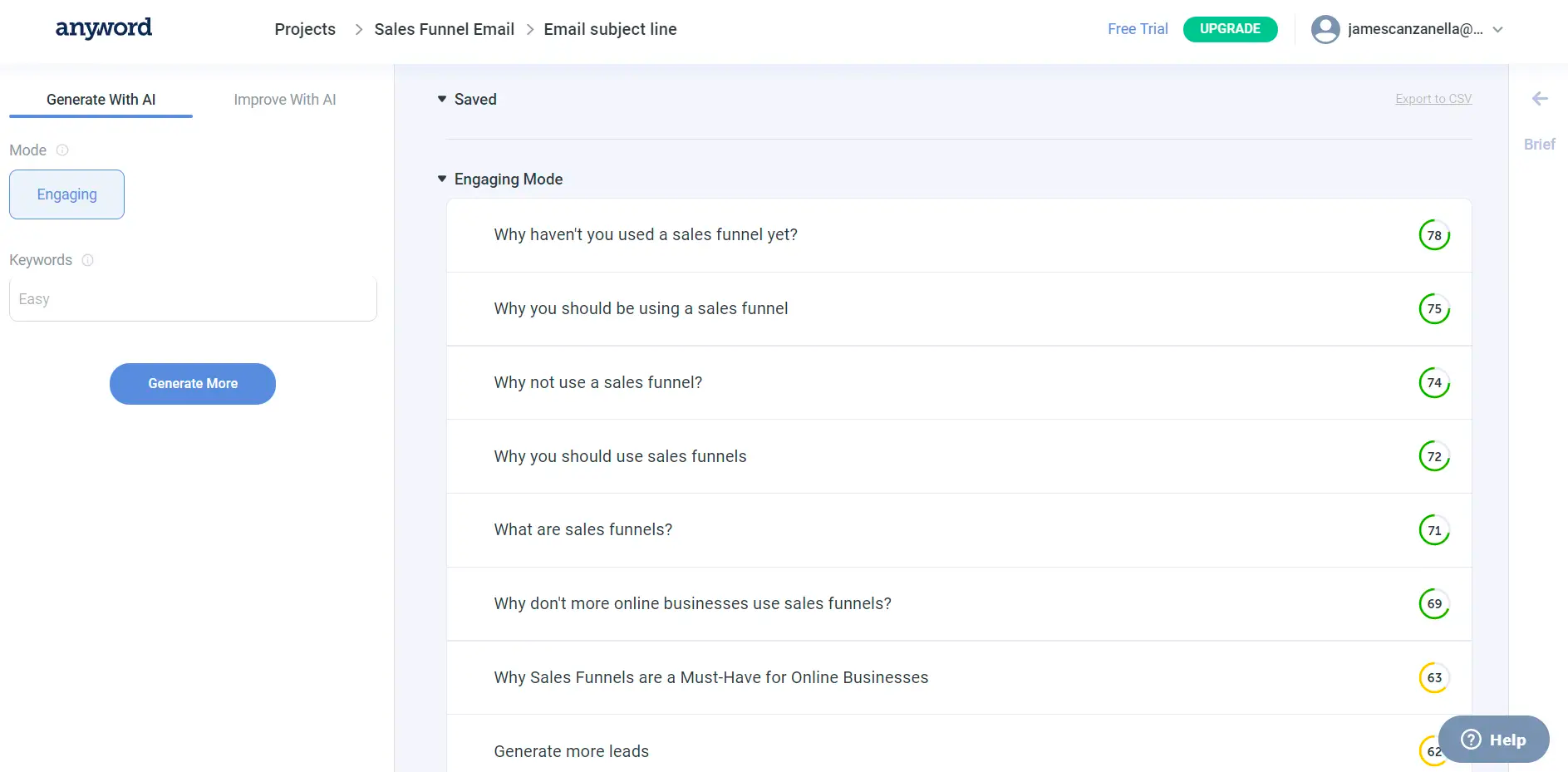Click the Keywords info icon
1568x772 pixels.
(x=88, y=260)
